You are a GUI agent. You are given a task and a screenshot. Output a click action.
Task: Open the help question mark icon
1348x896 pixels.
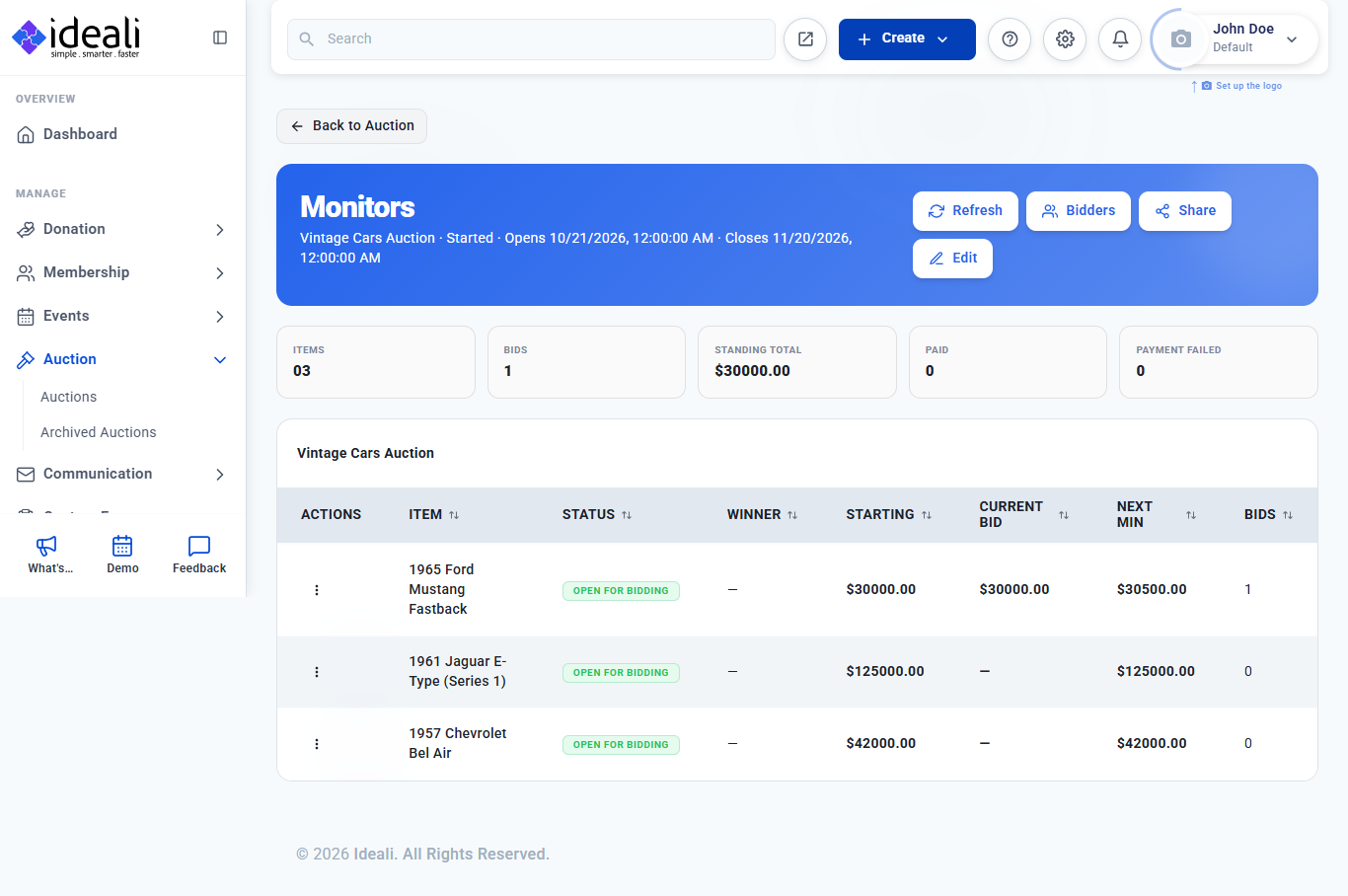click(x=1010, y=39)
